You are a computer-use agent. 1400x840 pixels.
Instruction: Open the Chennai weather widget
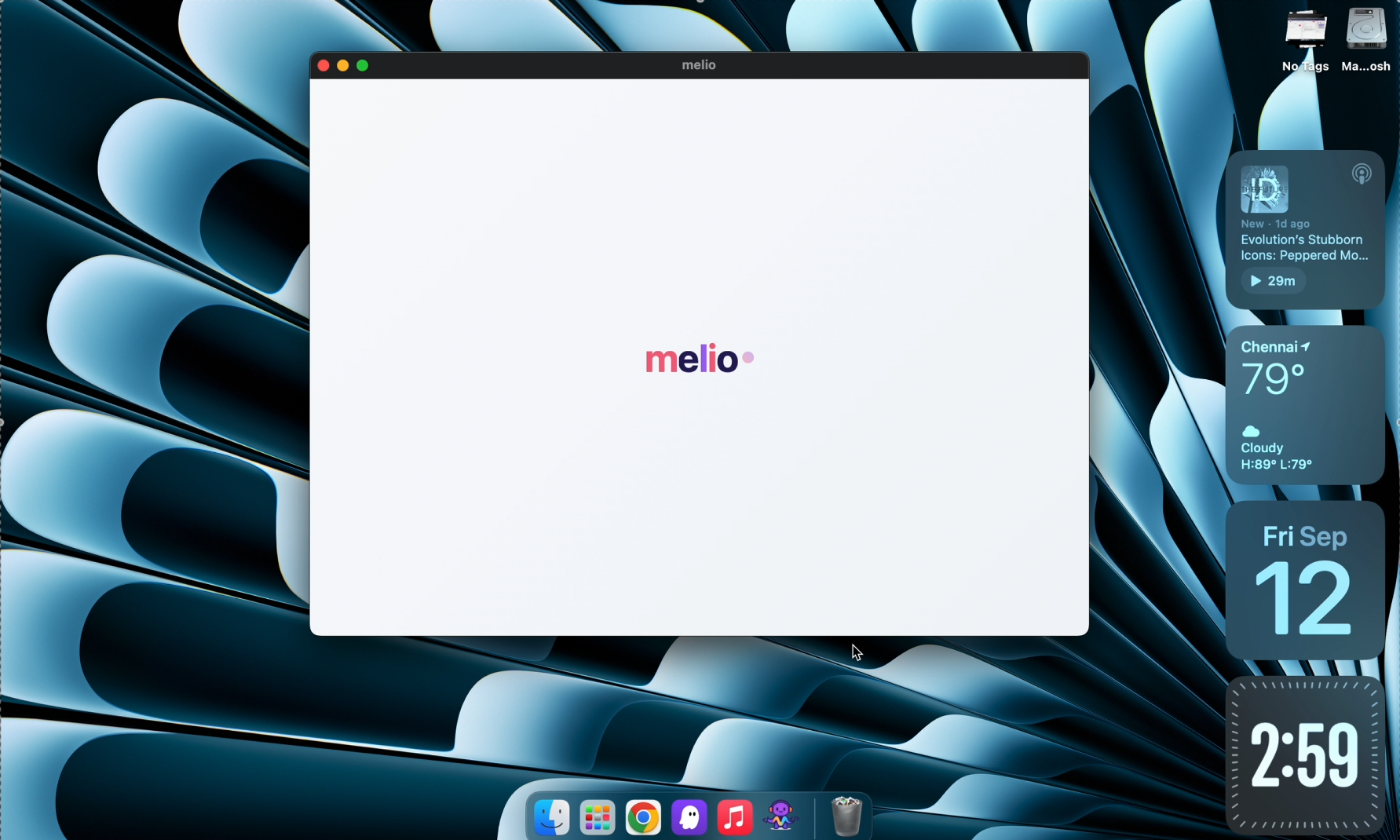1305,405
